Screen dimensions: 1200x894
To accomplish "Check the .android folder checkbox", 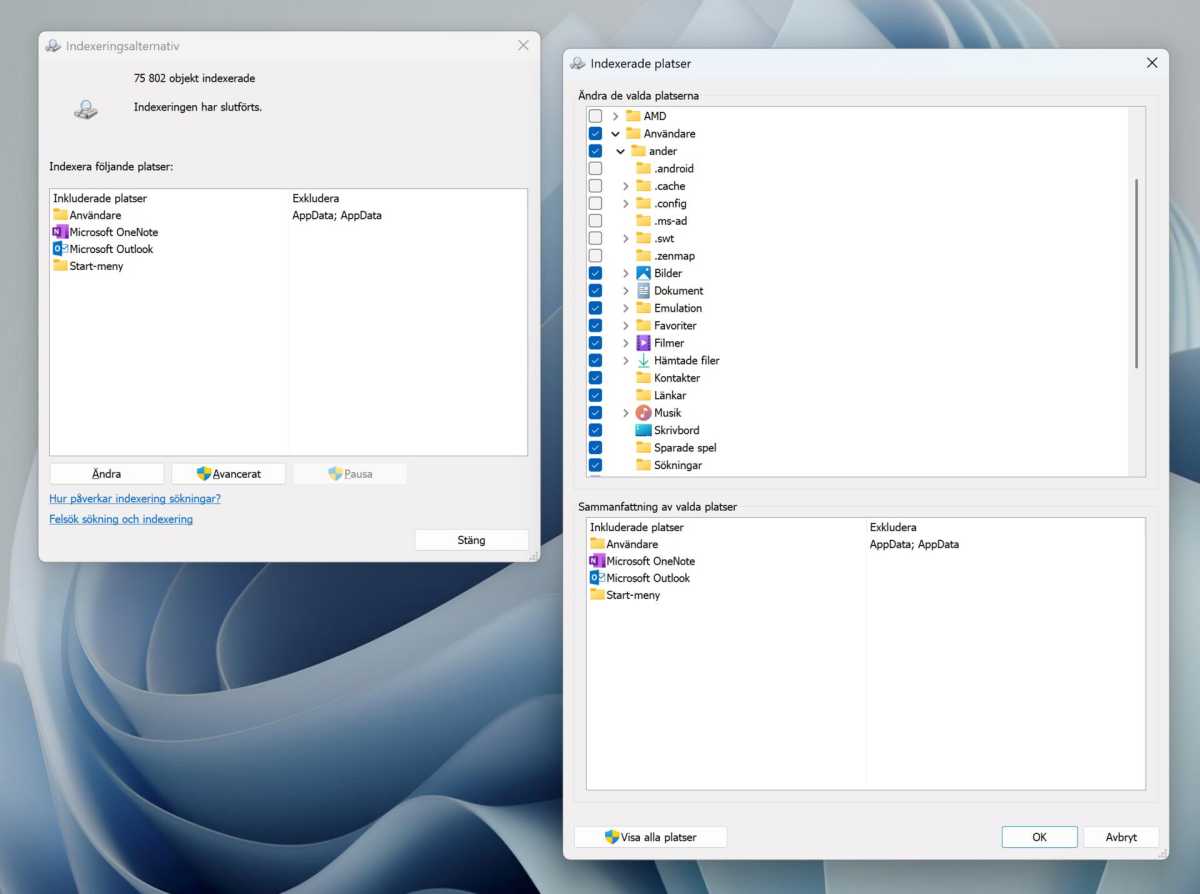I will (x=595, y=168).
